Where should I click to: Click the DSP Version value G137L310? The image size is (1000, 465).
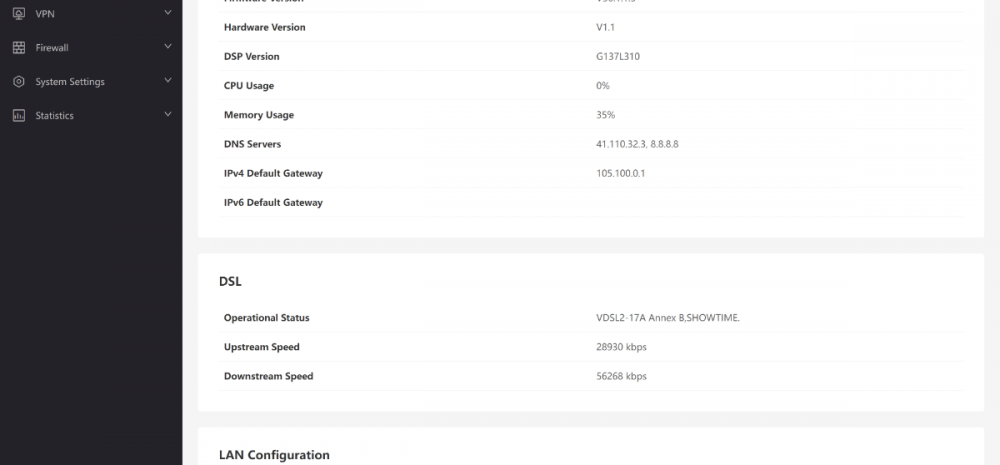pyautogui.click(x=618, y=56)
